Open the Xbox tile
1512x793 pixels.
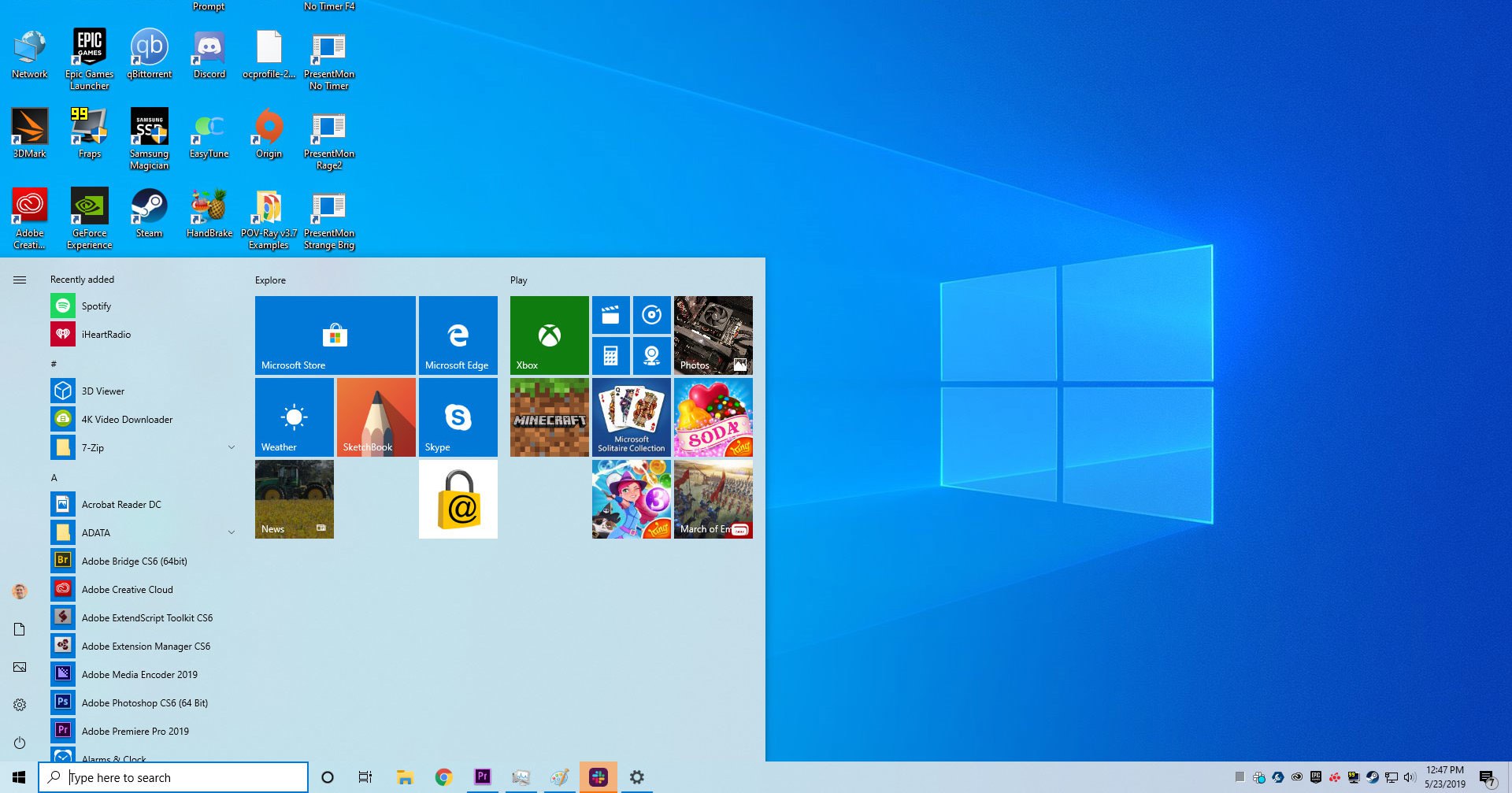pos(549,335)
